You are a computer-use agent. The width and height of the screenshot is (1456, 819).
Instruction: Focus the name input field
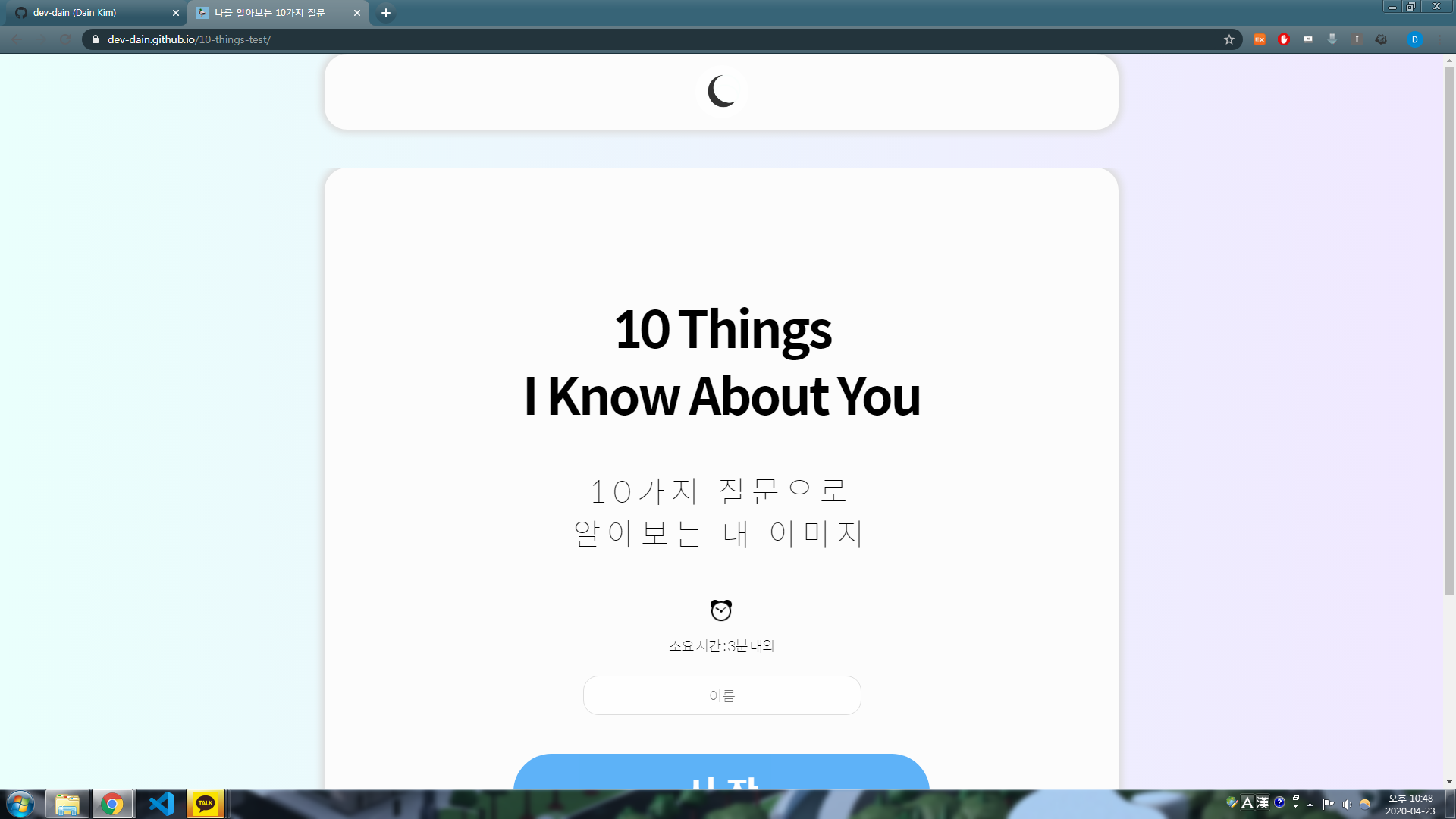(722, 695)
